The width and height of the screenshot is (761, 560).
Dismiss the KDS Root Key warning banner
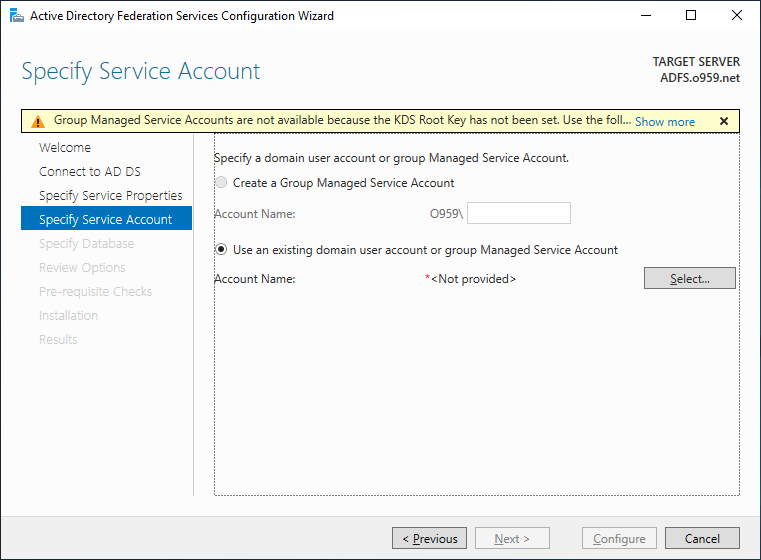[724, 121]
